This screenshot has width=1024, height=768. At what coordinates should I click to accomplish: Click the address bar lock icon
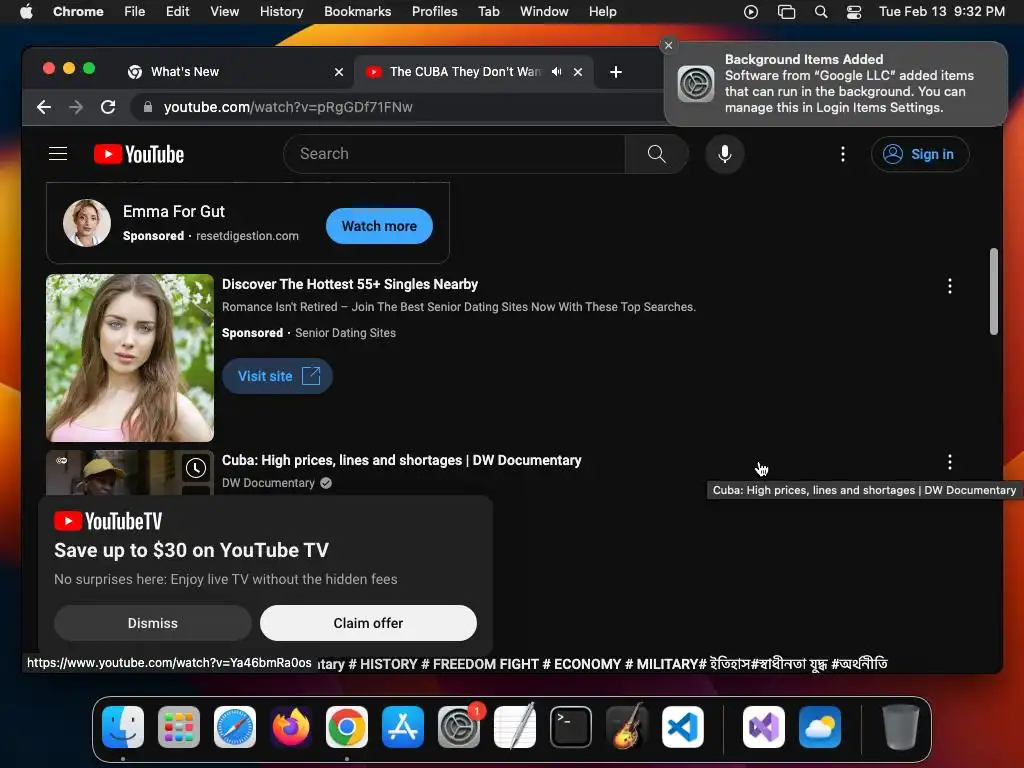coord(148,107)
